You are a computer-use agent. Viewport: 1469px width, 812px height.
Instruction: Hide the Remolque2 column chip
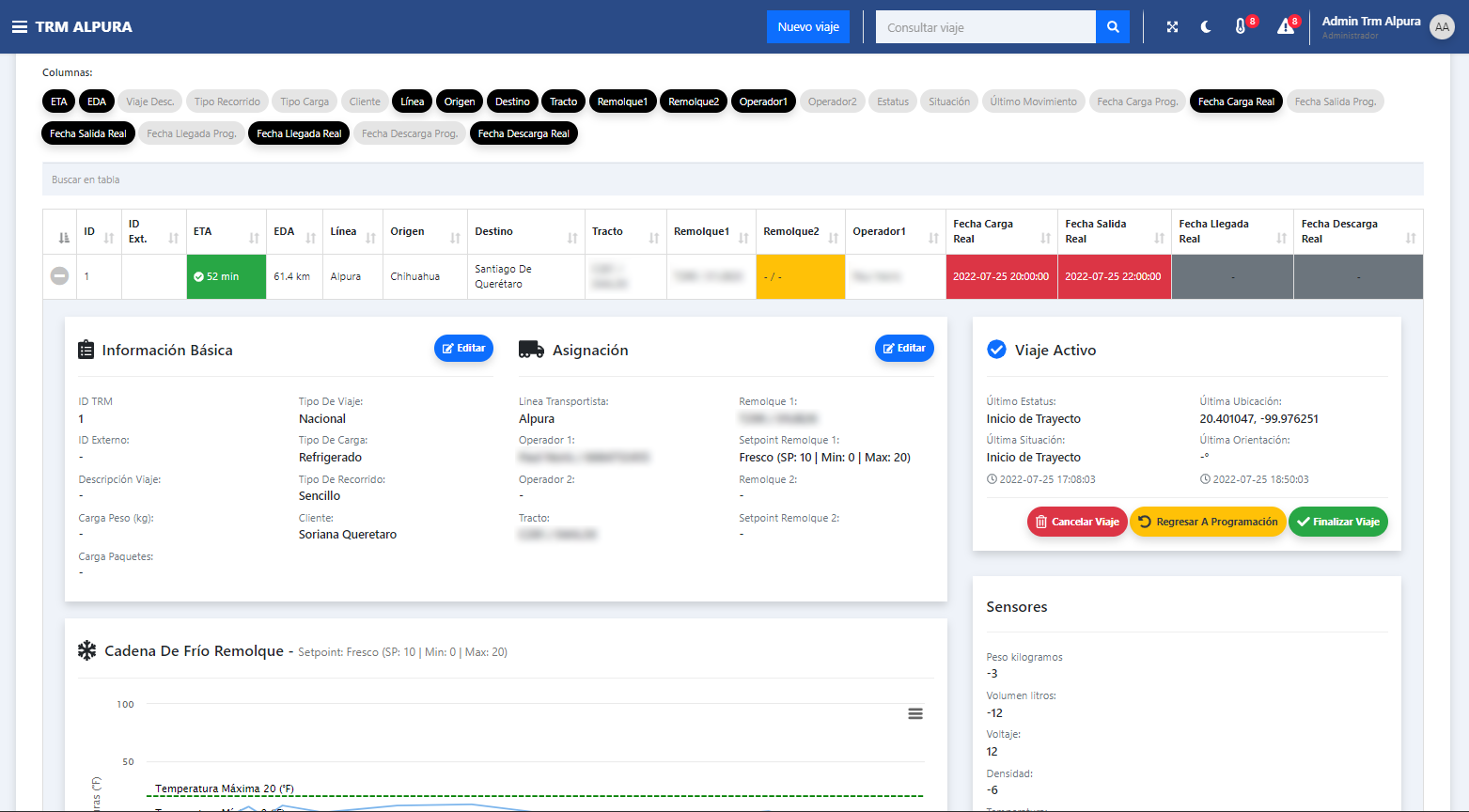(x=693, y=101)
